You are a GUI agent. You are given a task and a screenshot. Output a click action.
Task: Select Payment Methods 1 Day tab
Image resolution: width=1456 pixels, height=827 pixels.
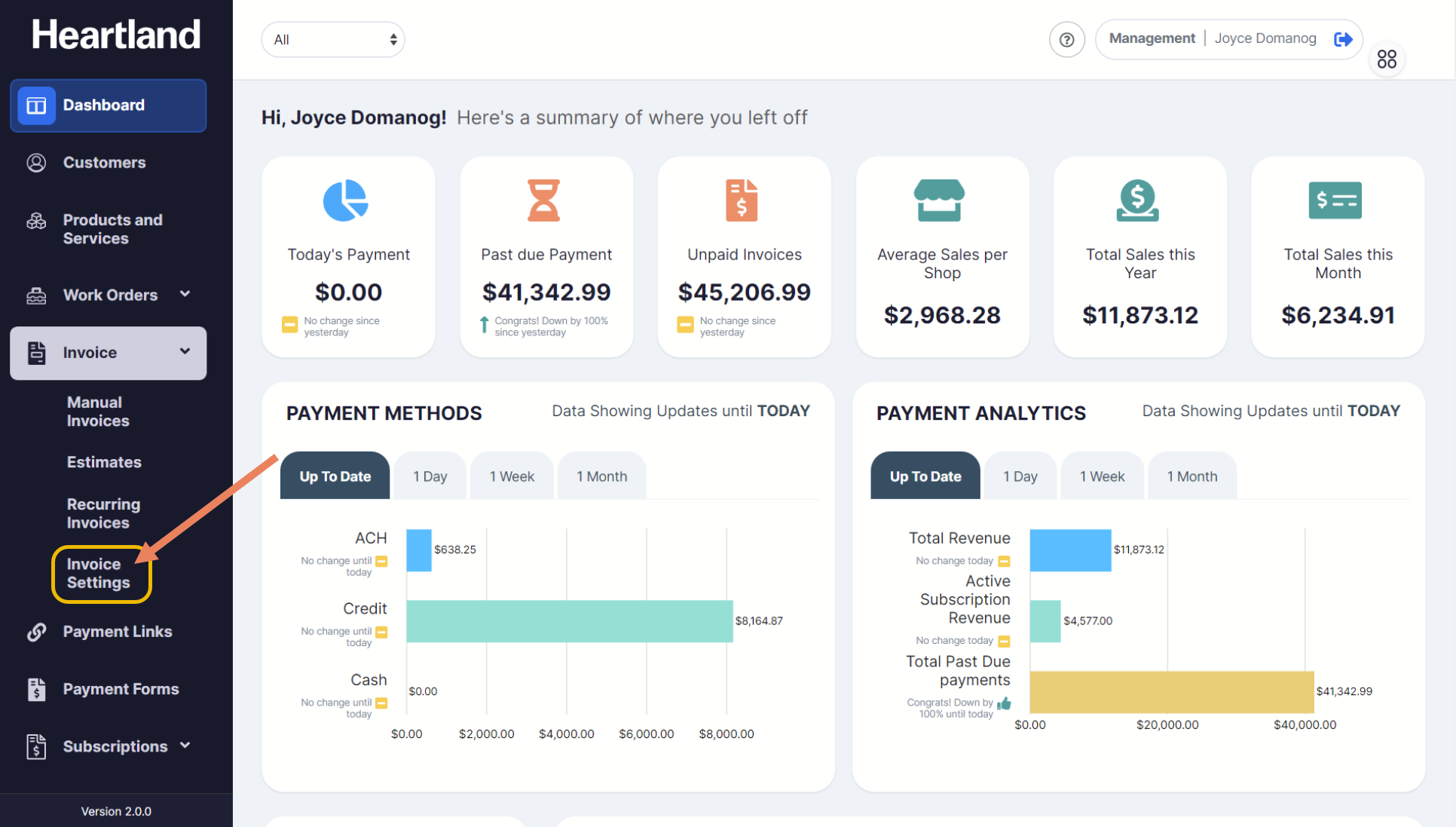click(x=430, y=476)
